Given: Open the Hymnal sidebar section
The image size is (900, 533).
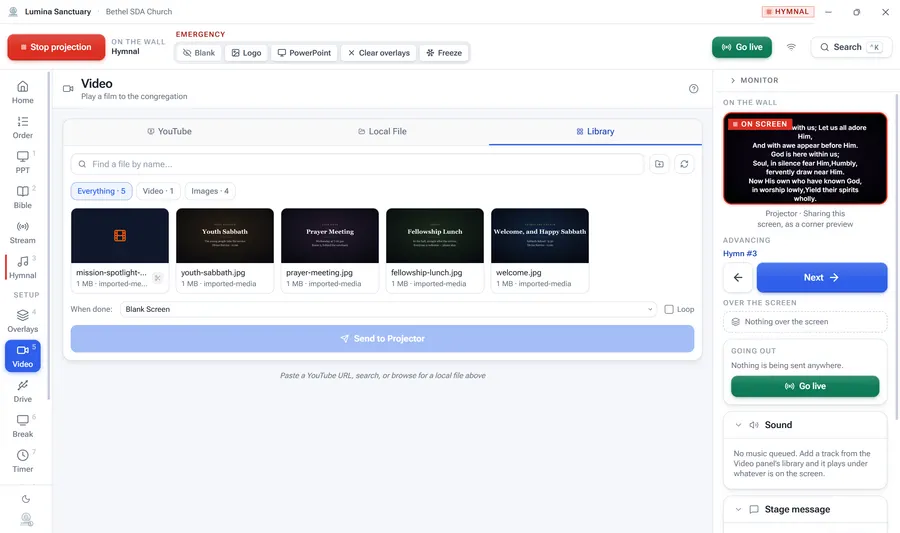Looking at the screenshot, I should coord(22,267).
